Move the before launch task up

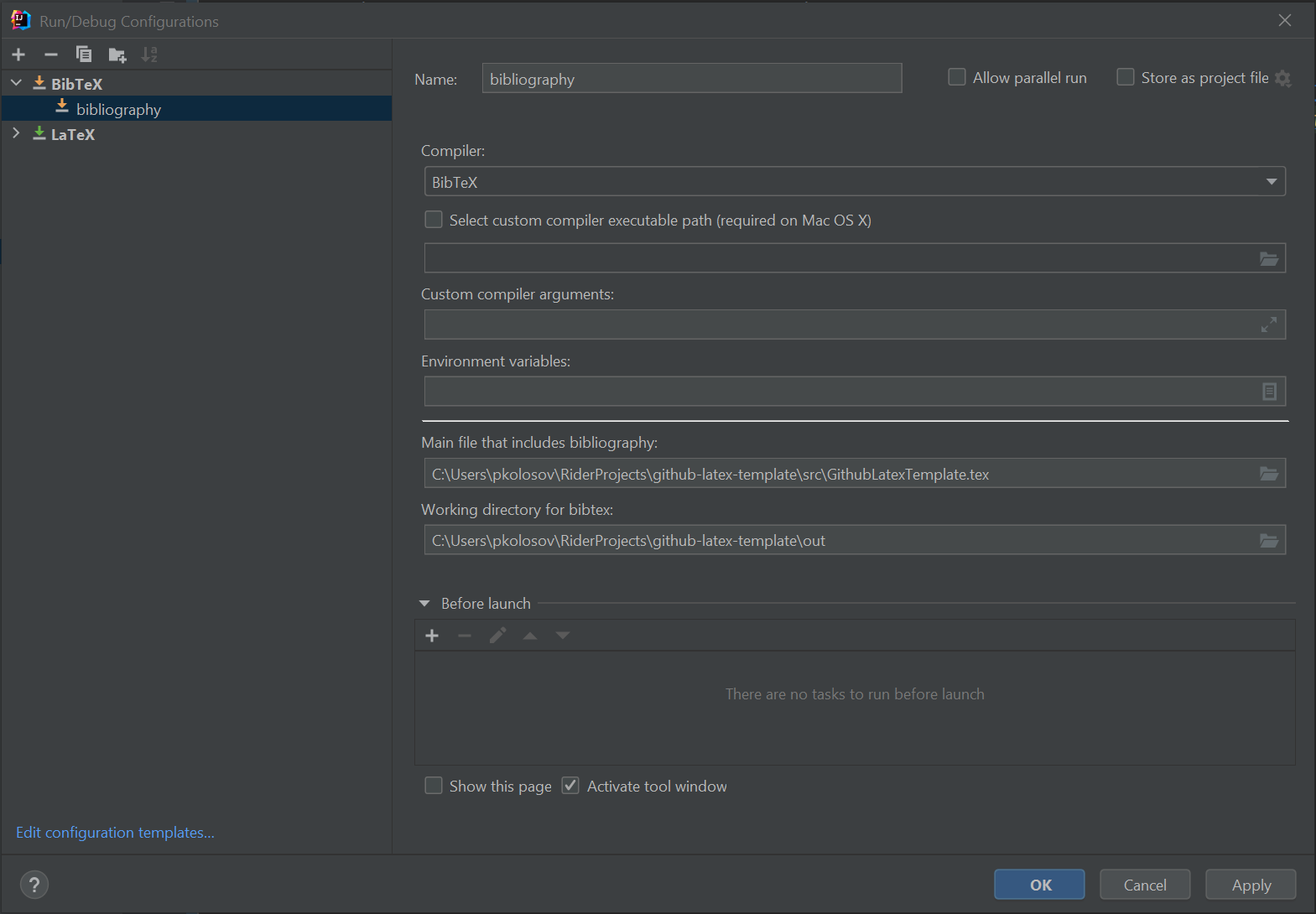pyautogui.click(x=530, y=636)
